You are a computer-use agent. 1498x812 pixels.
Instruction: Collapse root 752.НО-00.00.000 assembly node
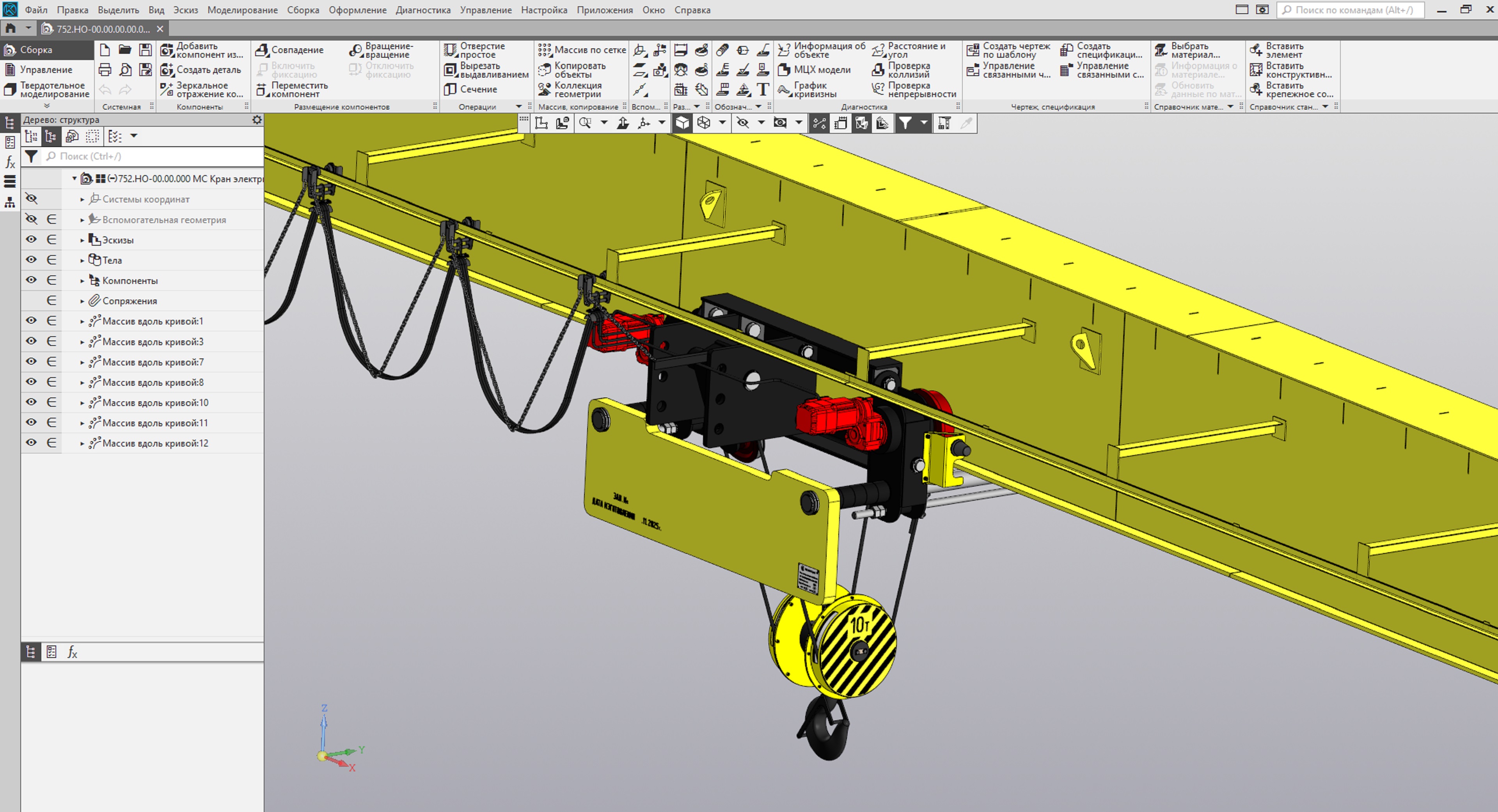pyautogui.click(x=75, y=179)
